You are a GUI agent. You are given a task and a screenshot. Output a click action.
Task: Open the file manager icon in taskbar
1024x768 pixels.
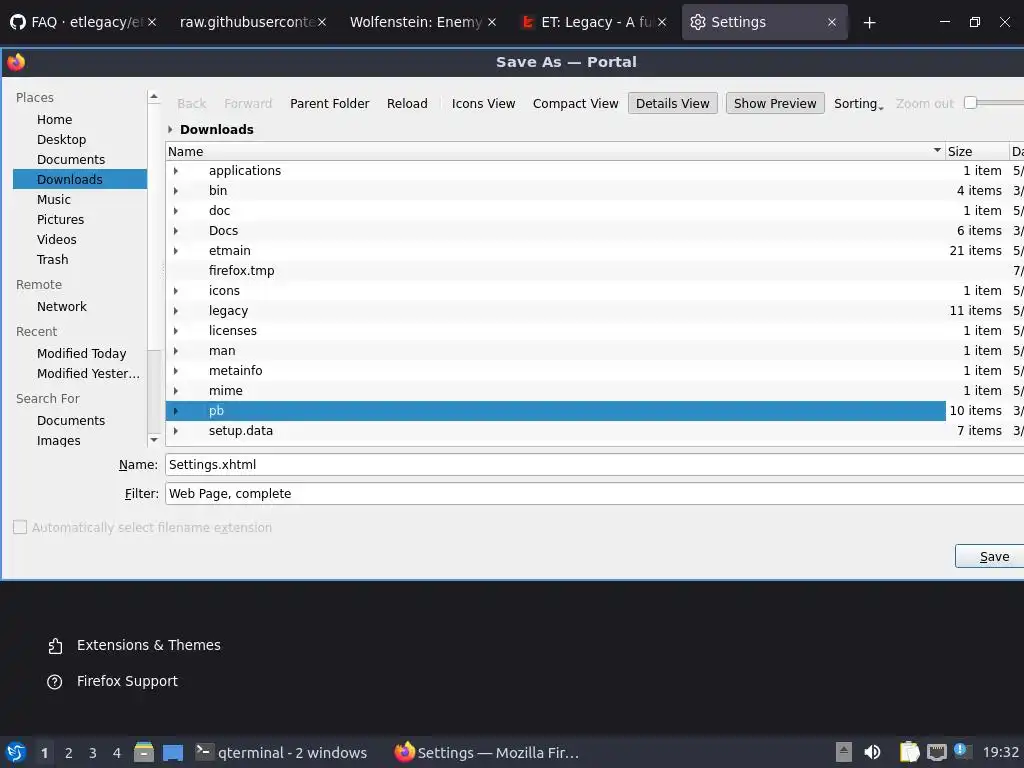click(x=144, y=752)
